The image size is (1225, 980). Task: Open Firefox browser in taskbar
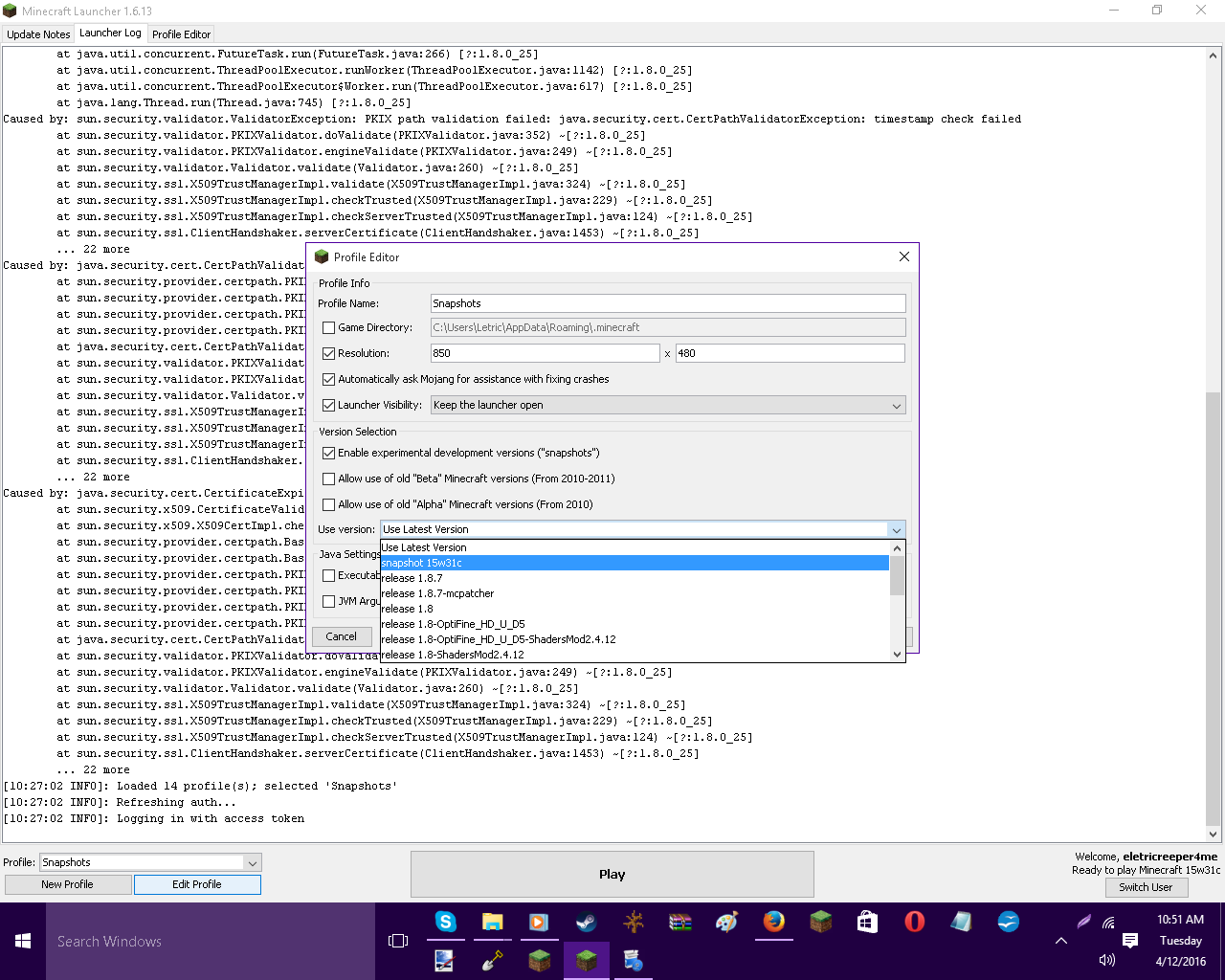tap(773, 922)
